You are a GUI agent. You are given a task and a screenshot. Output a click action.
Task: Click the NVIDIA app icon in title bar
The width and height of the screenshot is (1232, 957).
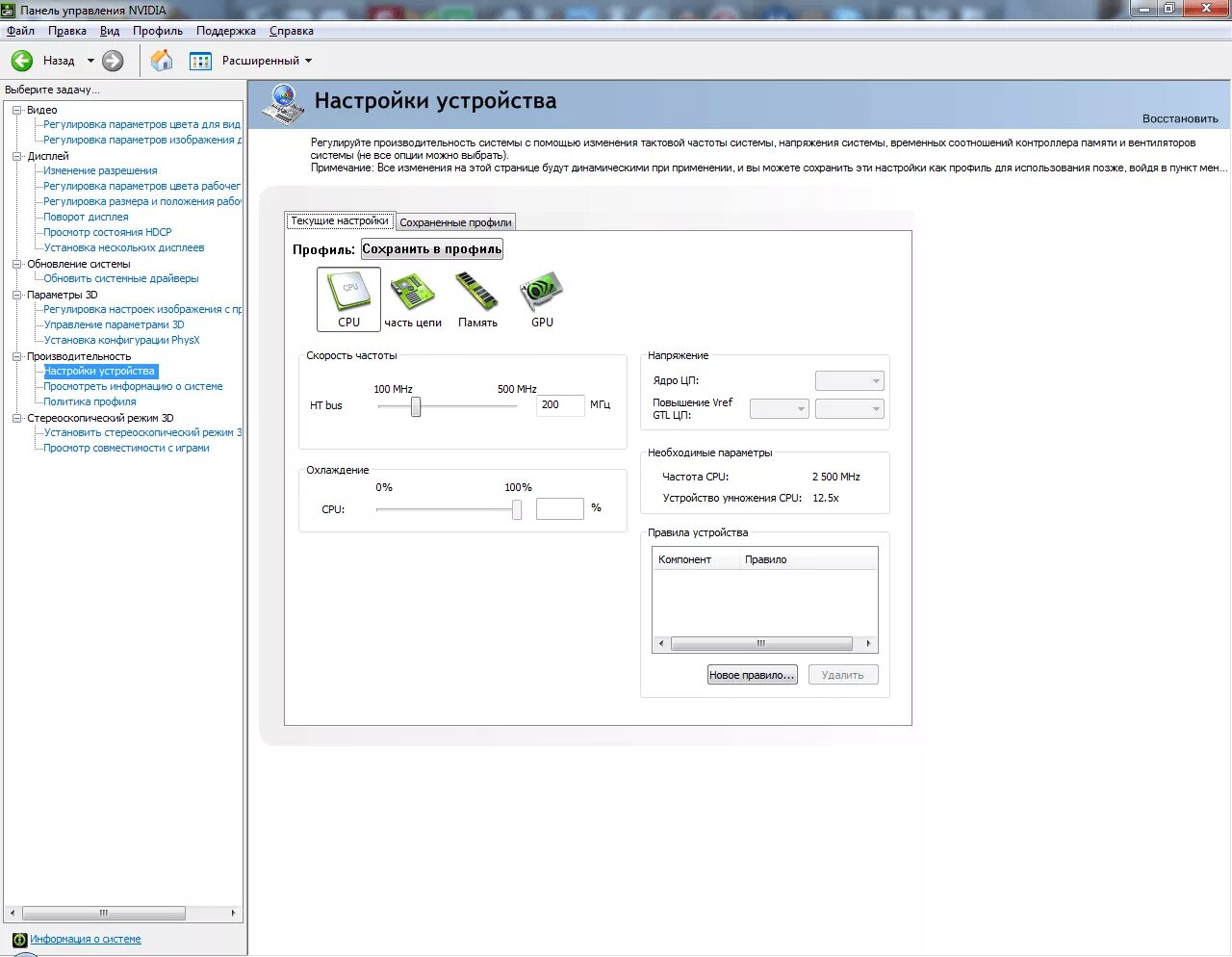tap(9, 10)
